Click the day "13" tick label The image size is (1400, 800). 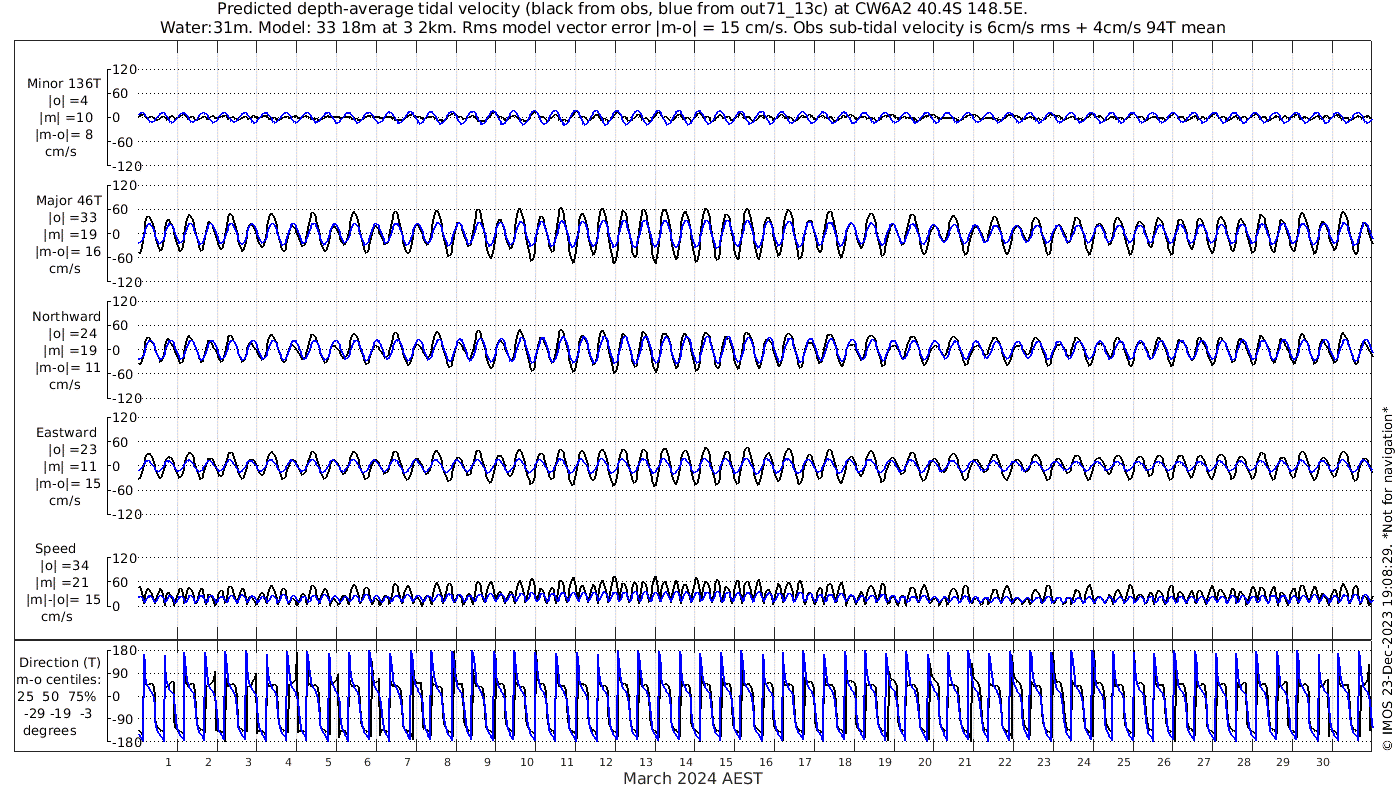coord(646,762)
